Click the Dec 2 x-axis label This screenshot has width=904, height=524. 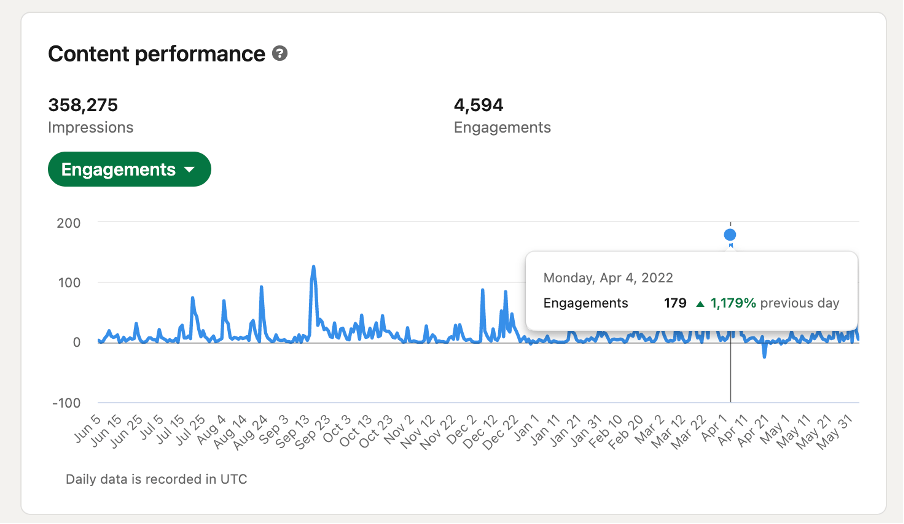461,430
